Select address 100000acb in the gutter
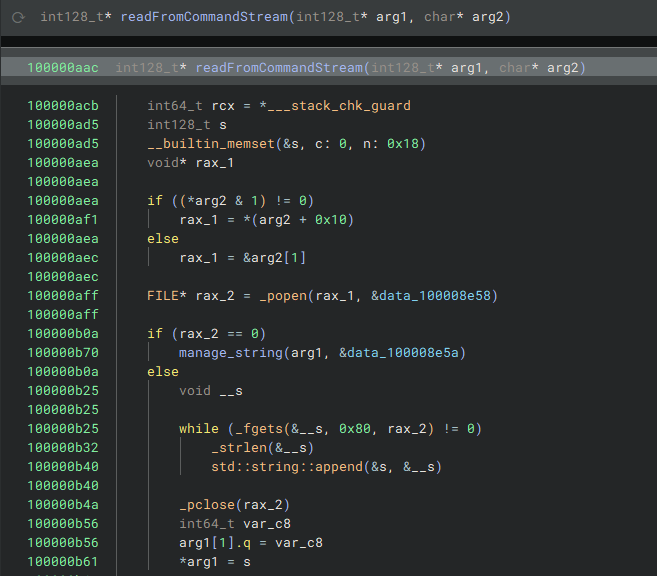Image resolution: width=657 pixels, height=576 pixels. tap(63, 105)
